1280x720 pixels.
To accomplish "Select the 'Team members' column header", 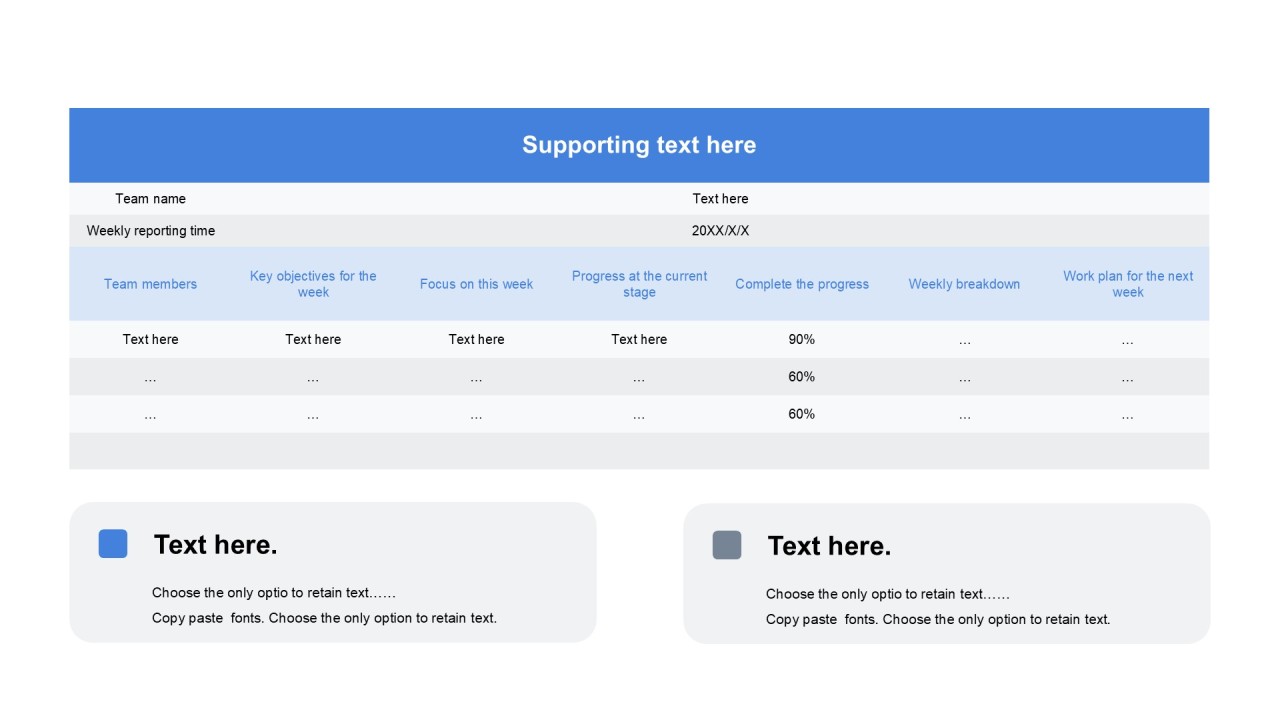I will coord(150,284).
